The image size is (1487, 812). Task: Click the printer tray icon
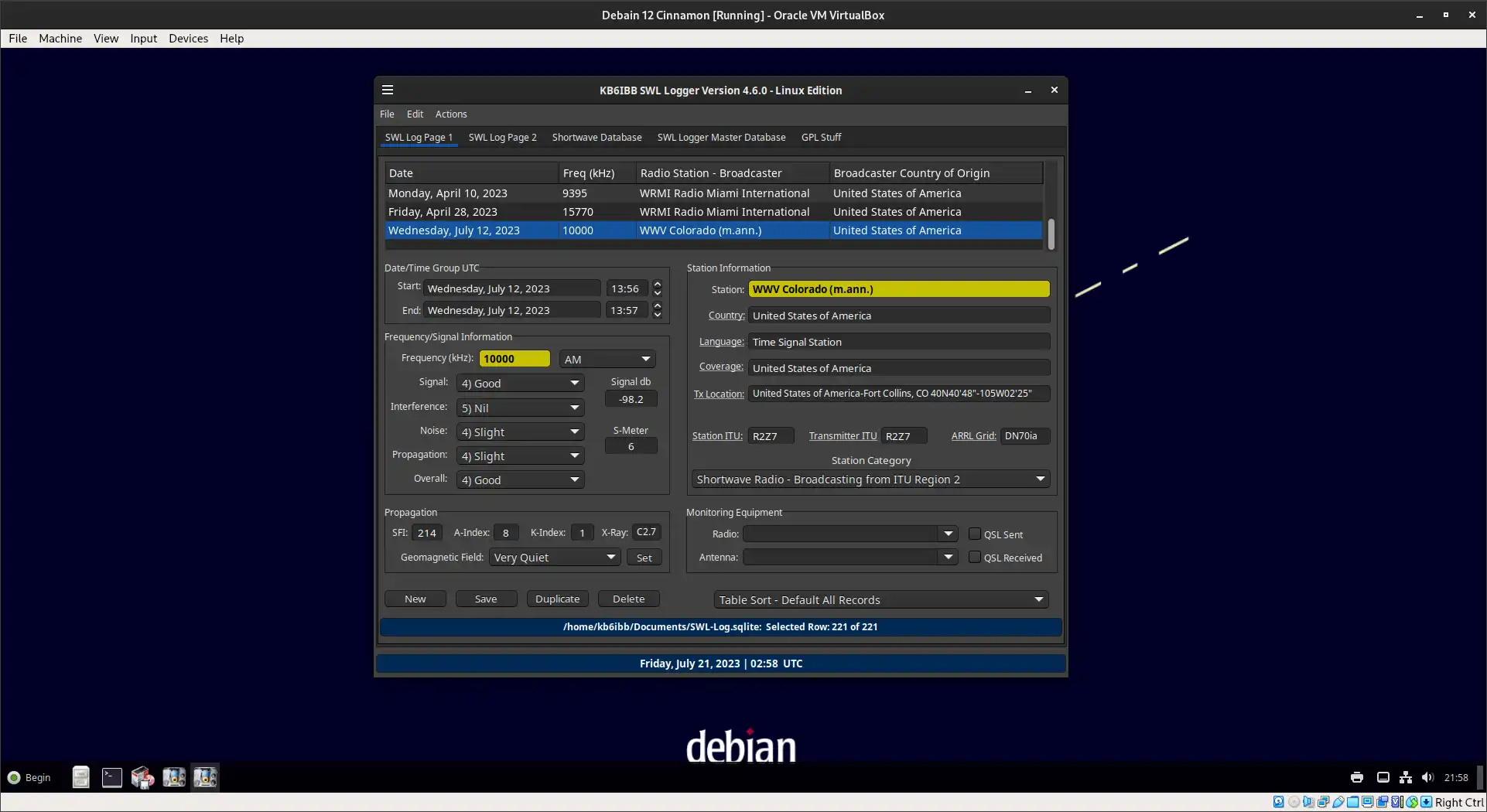click(x=1357, y=777)
